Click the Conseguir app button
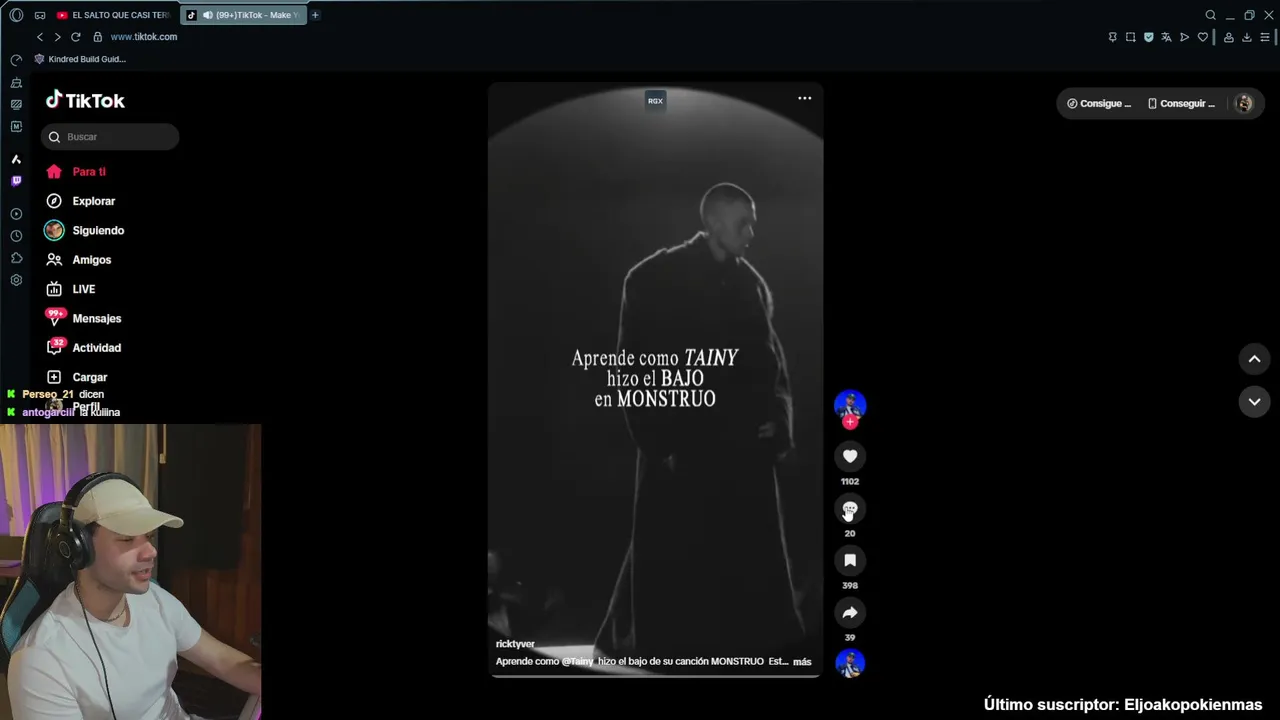1280x720 pixels. click(x=1181, y=103)
